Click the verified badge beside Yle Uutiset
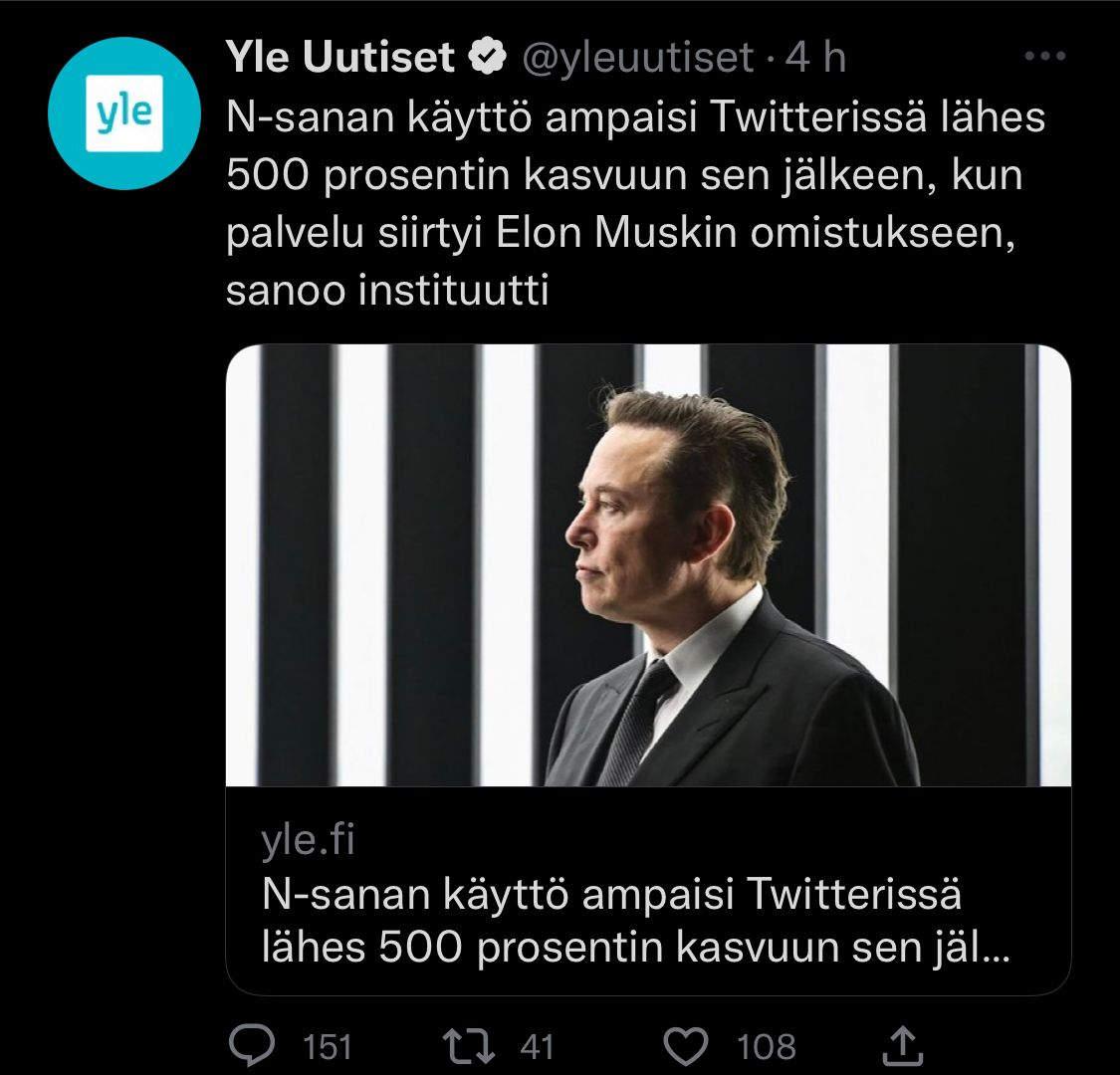Viewport: 1120px width, 1075px height. click(488, 59)
